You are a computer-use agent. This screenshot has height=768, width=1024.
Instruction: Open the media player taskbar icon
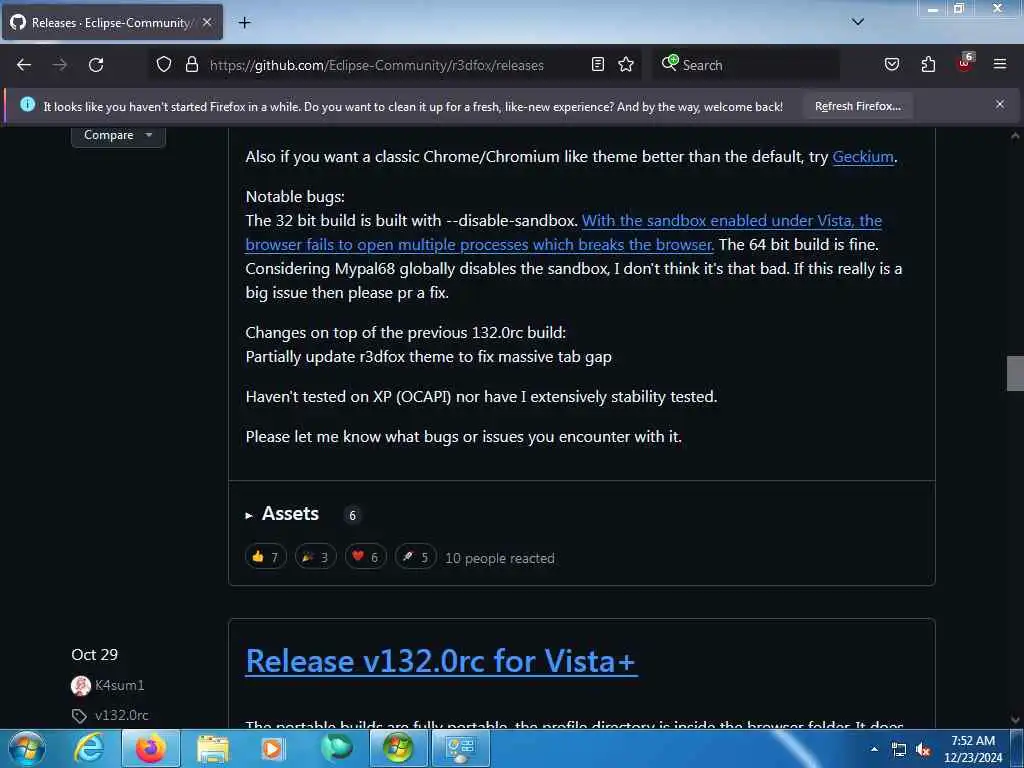(x=273, y=748)
